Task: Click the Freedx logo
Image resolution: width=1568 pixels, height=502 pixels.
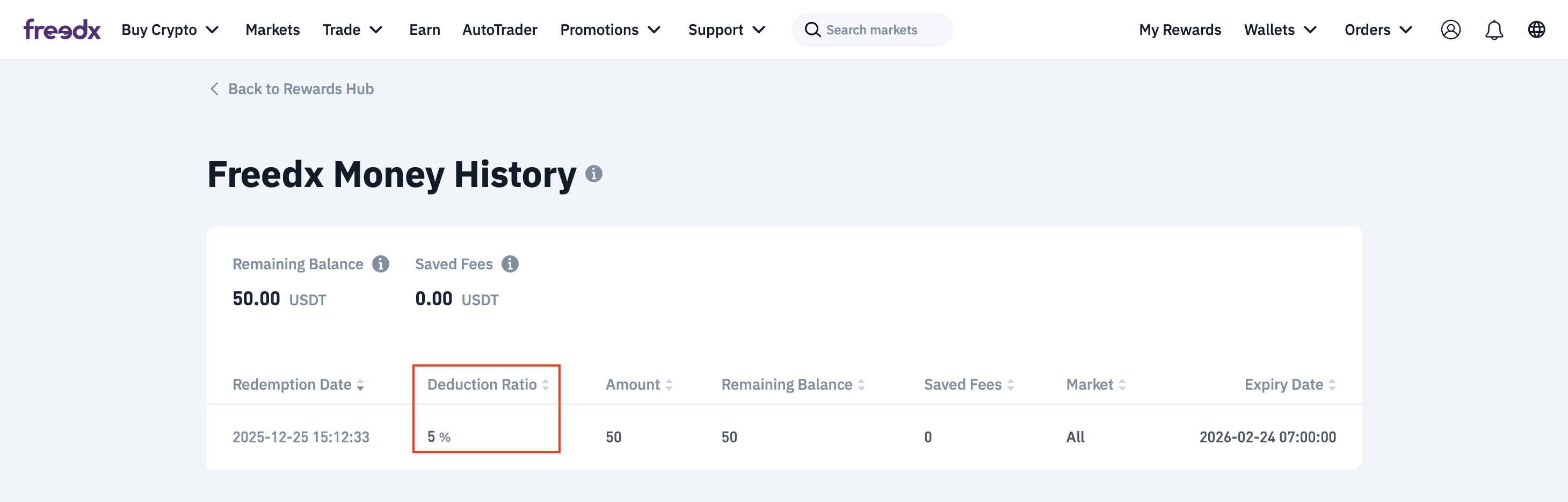Action: click(62, 29)
